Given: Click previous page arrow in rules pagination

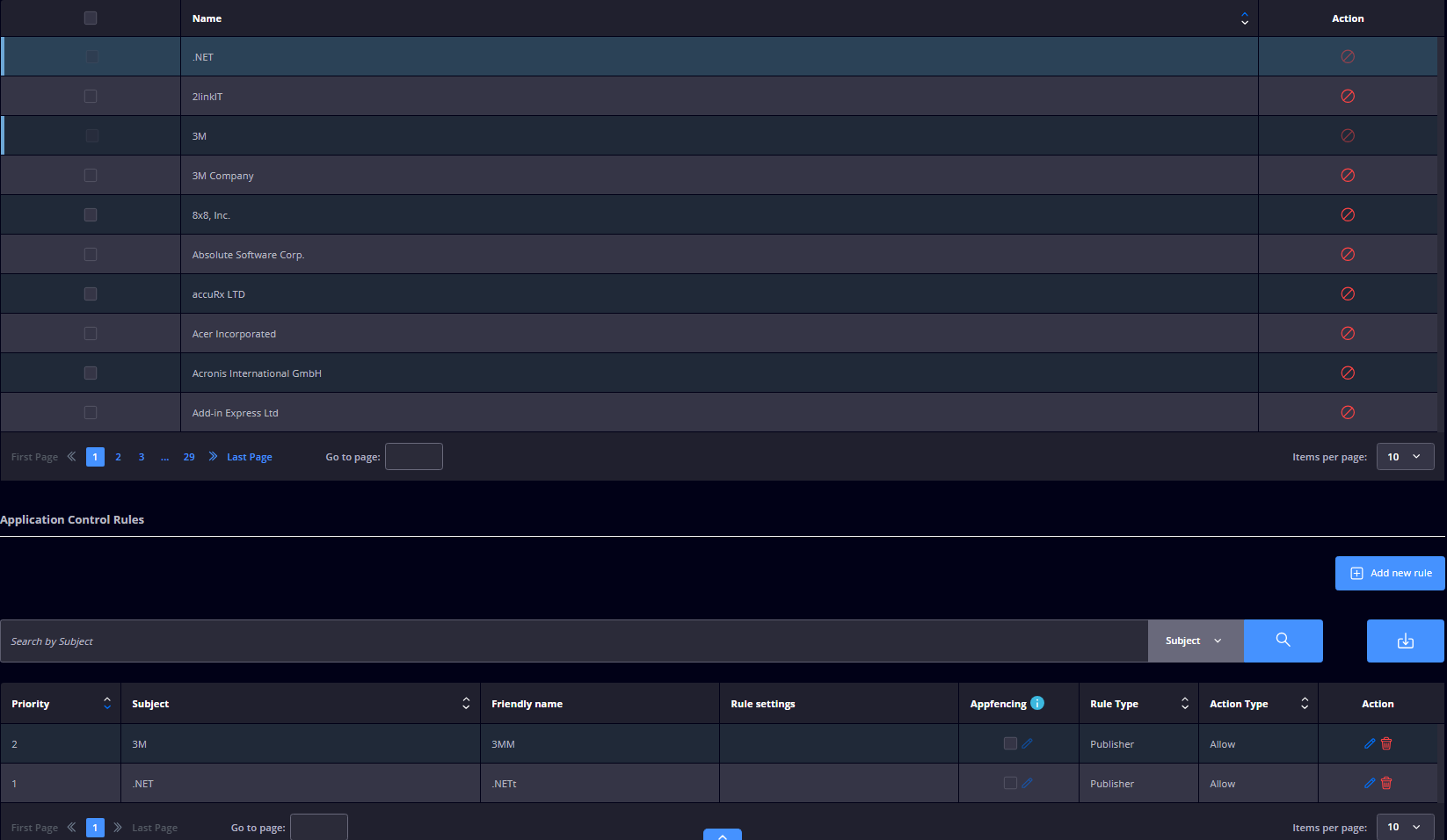Looking at the screenshot, I should pos(72,827).
